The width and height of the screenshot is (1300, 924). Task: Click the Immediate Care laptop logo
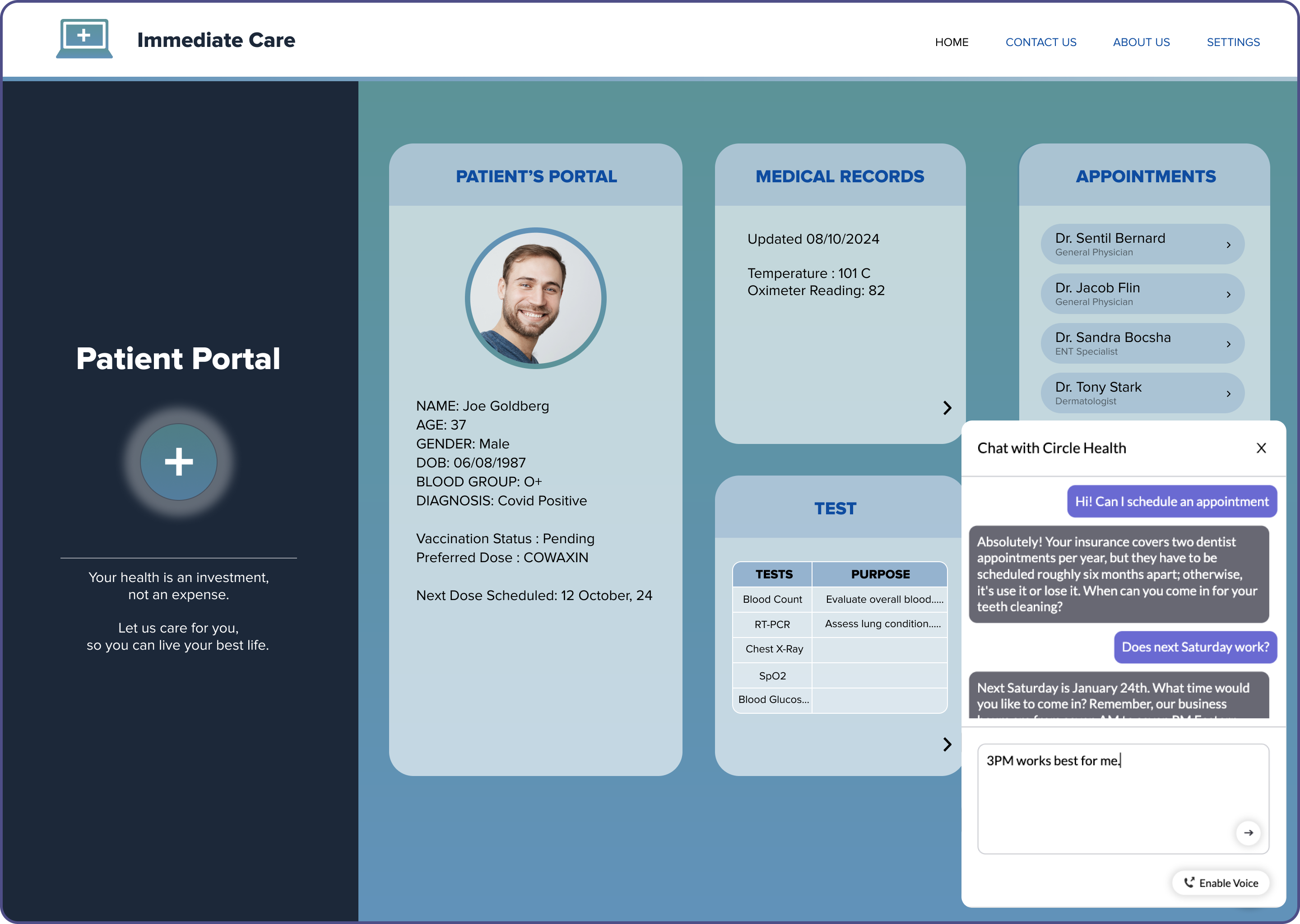click(x=84, y=39)
